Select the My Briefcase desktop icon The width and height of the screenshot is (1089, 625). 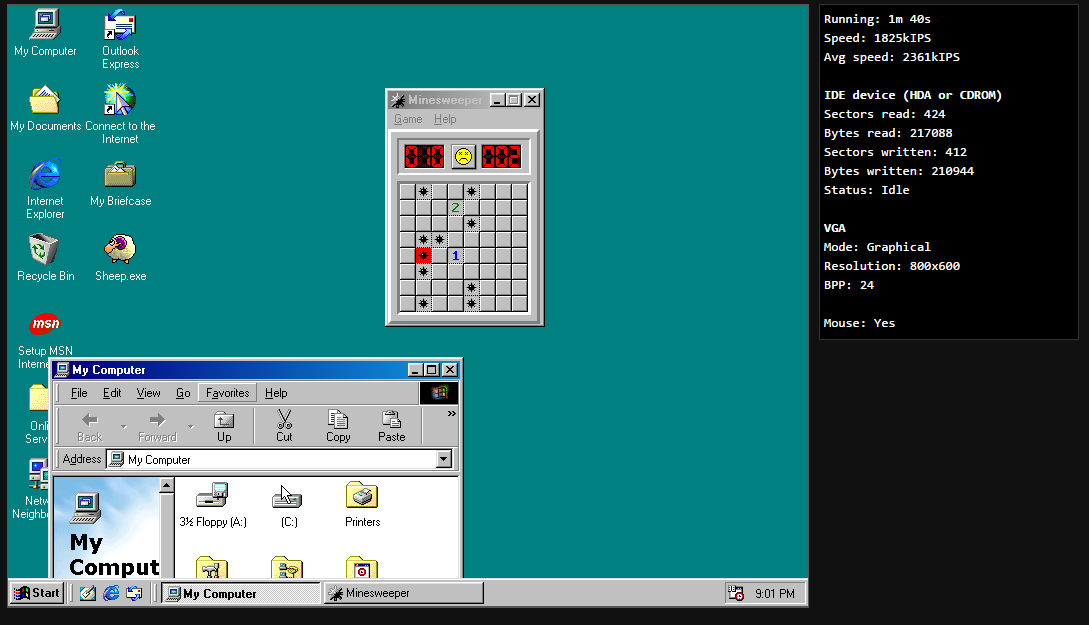[x=120, y=183]
